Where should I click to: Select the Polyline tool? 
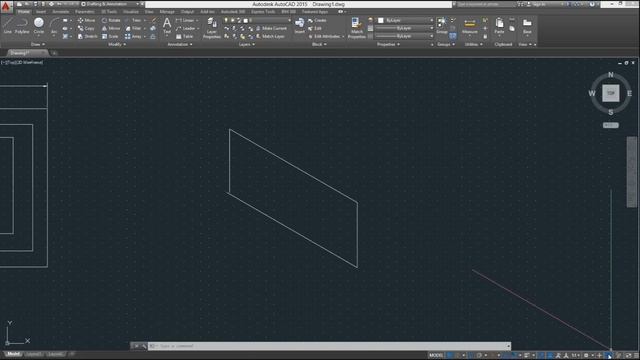pyautogui.click(x=22, y=25)
